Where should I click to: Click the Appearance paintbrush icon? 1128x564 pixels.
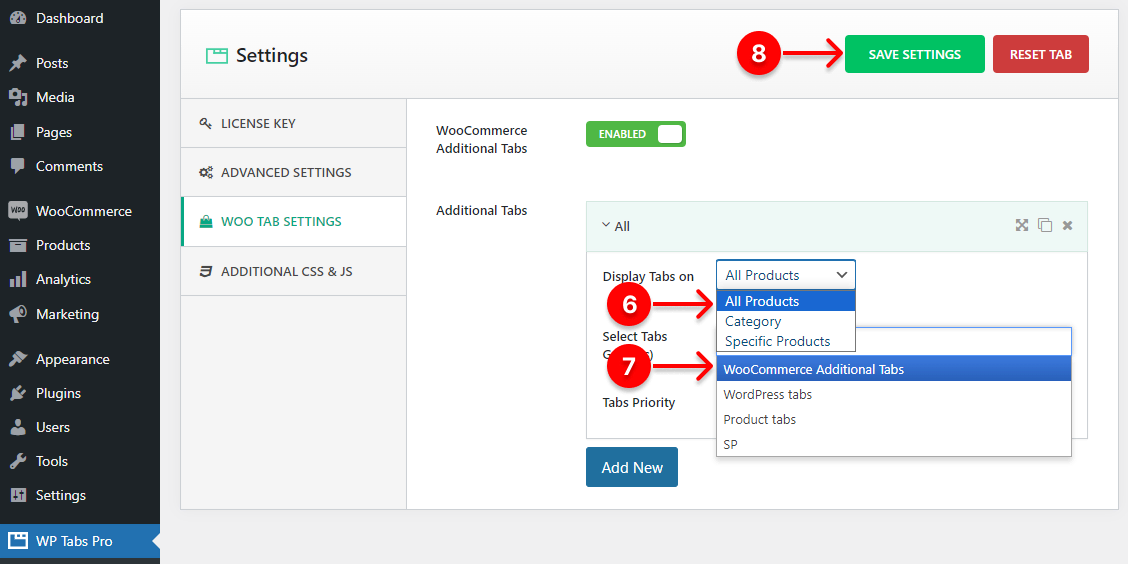18,359
